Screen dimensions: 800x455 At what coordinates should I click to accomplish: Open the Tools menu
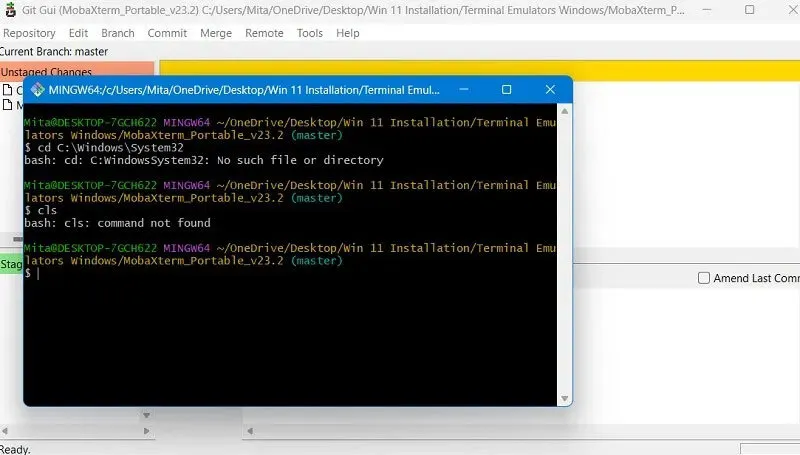[310, 33]
